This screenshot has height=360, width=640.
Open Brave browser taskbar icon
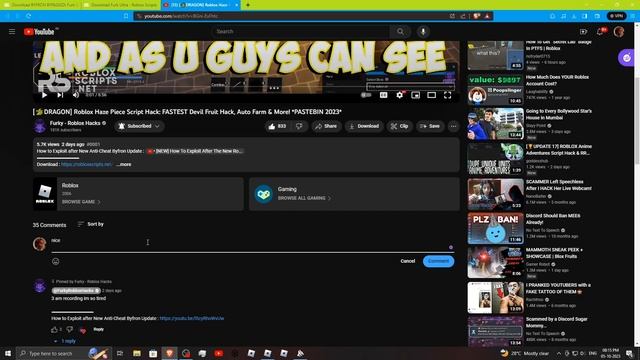point(169,353)
